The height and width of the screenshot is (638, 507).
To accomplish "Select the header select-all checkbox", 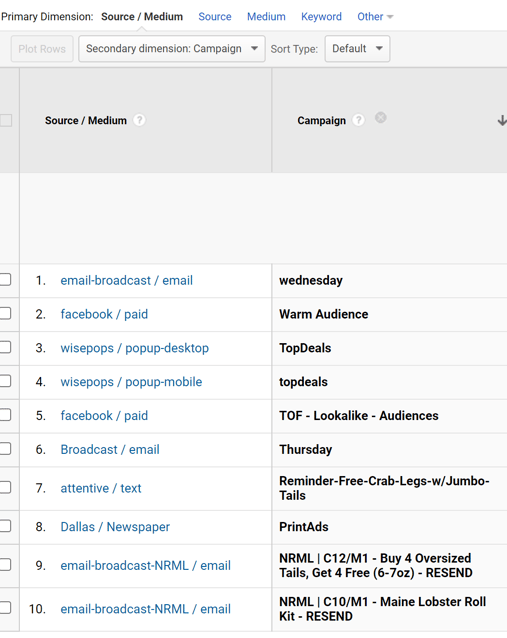I will click(5, 120).
